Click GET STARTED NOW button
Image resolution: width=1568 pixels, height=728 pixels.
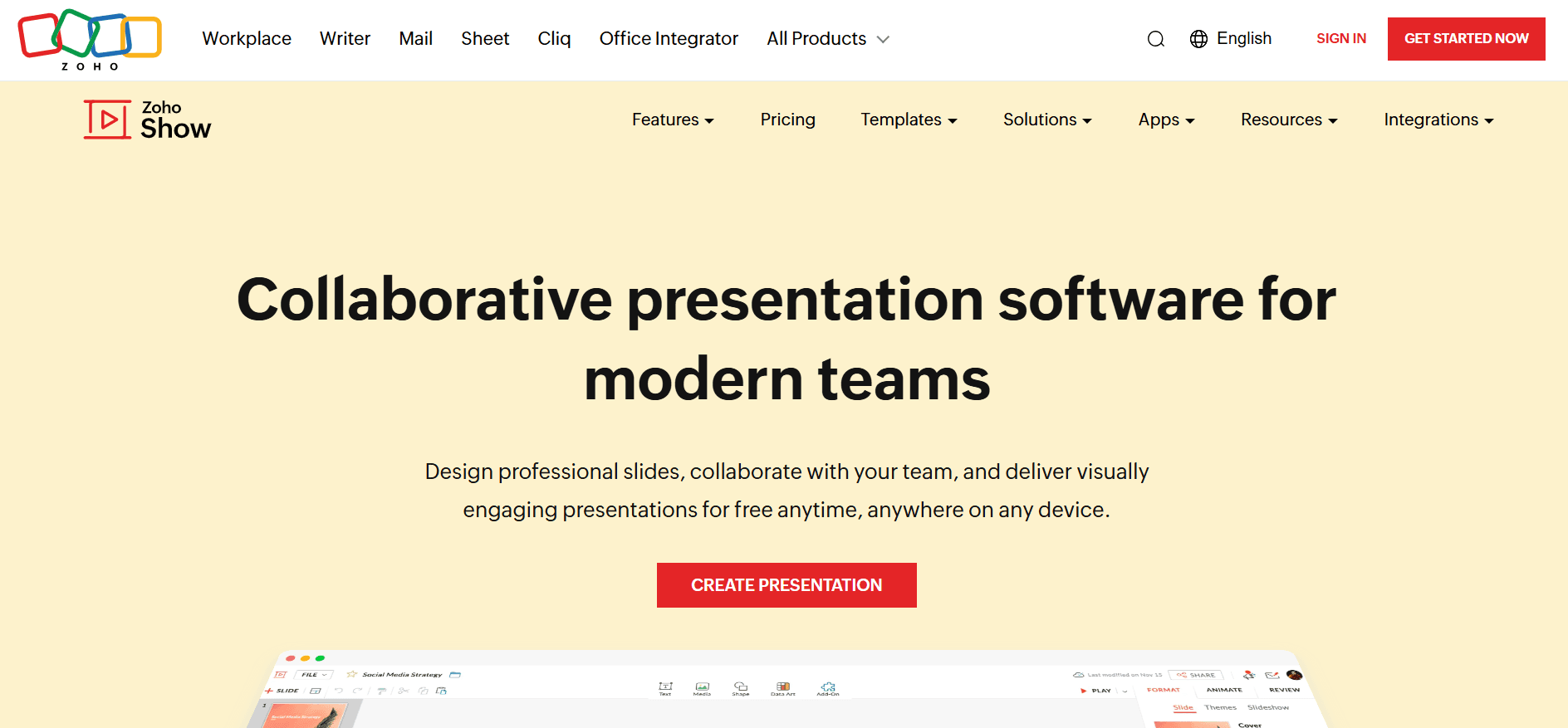1466,39
